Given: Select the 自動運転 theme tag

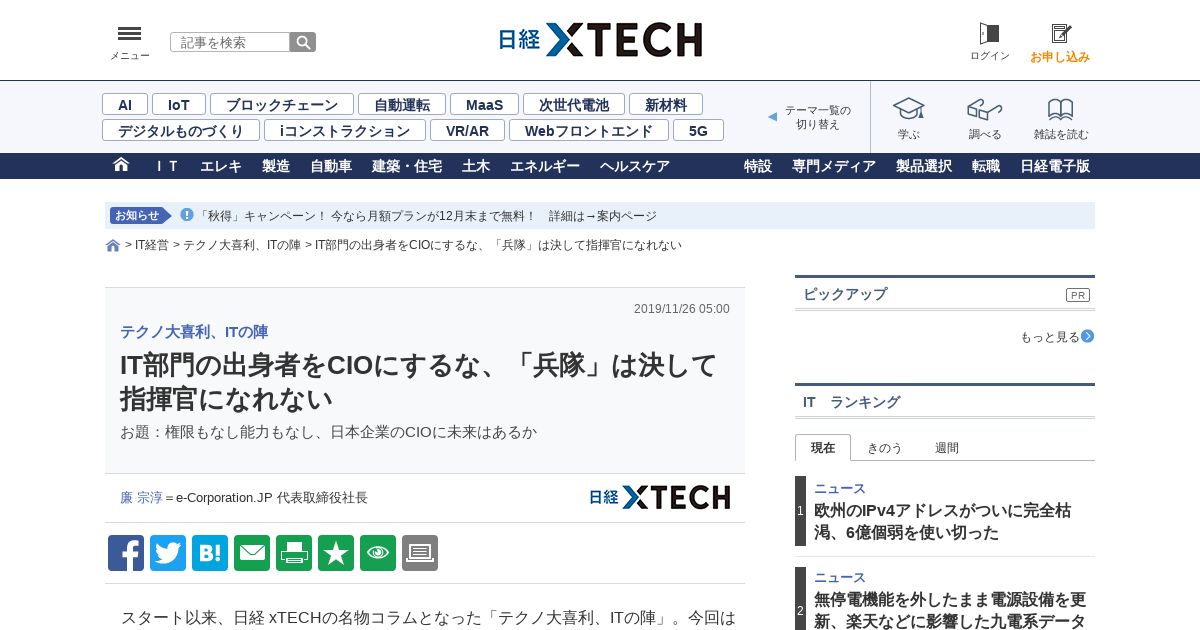Looking at the screenshot, I should 402,104.
